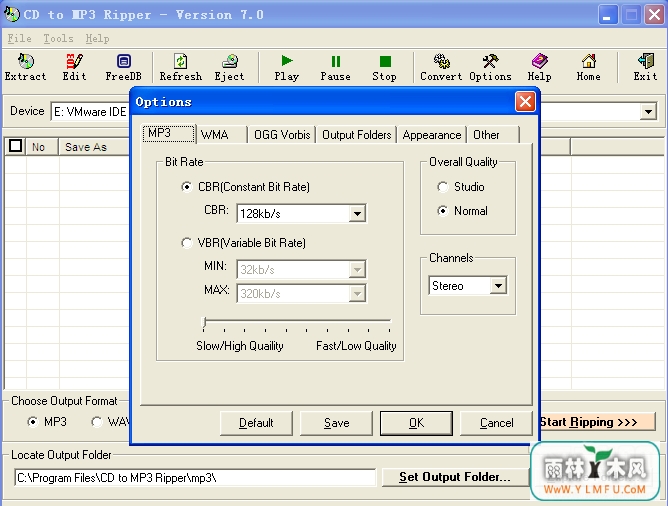
Task: Click the No column header
Action: point(42,147)
